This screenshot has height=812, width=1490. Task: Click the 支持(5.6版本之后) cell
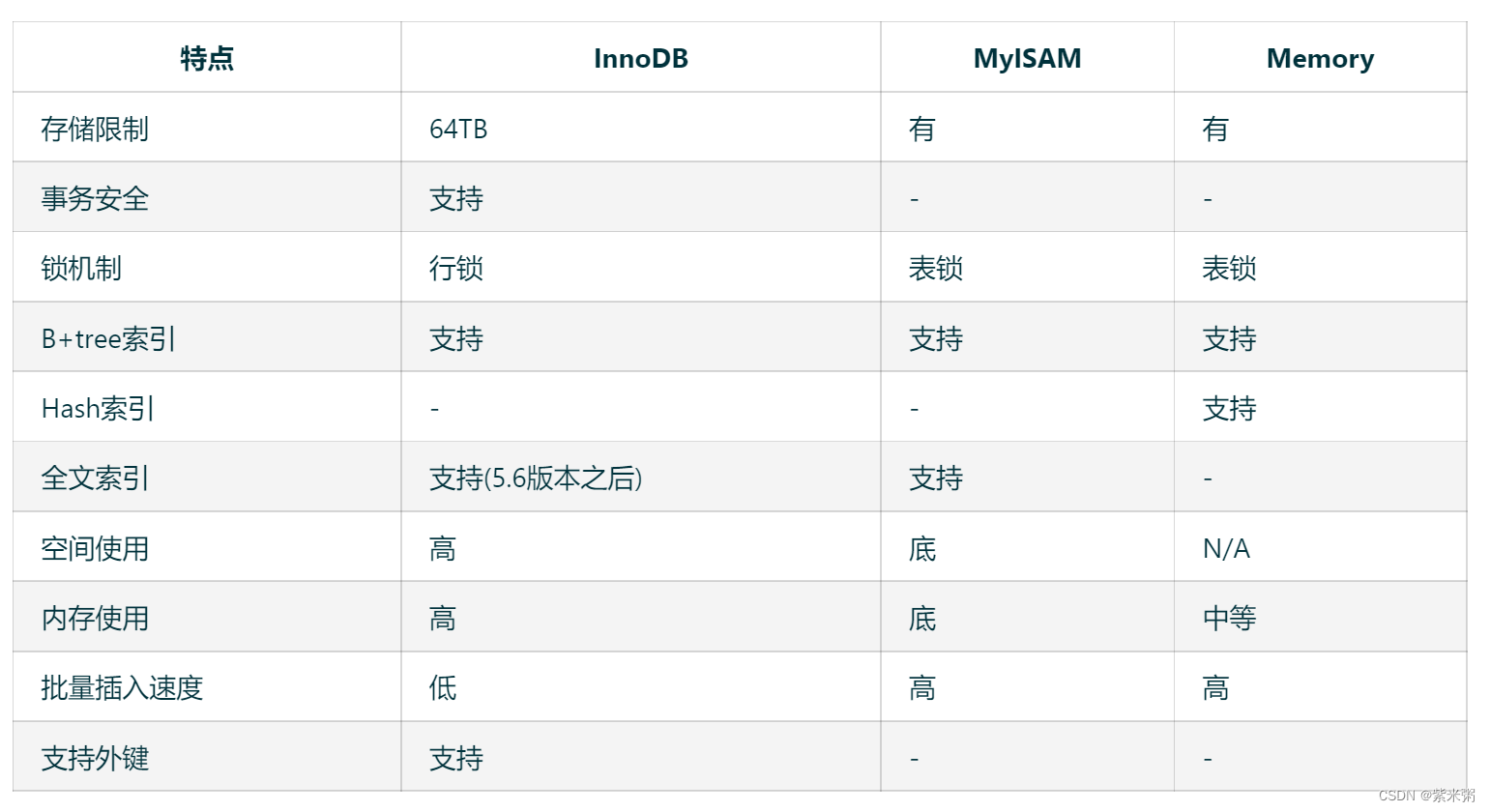536,478
